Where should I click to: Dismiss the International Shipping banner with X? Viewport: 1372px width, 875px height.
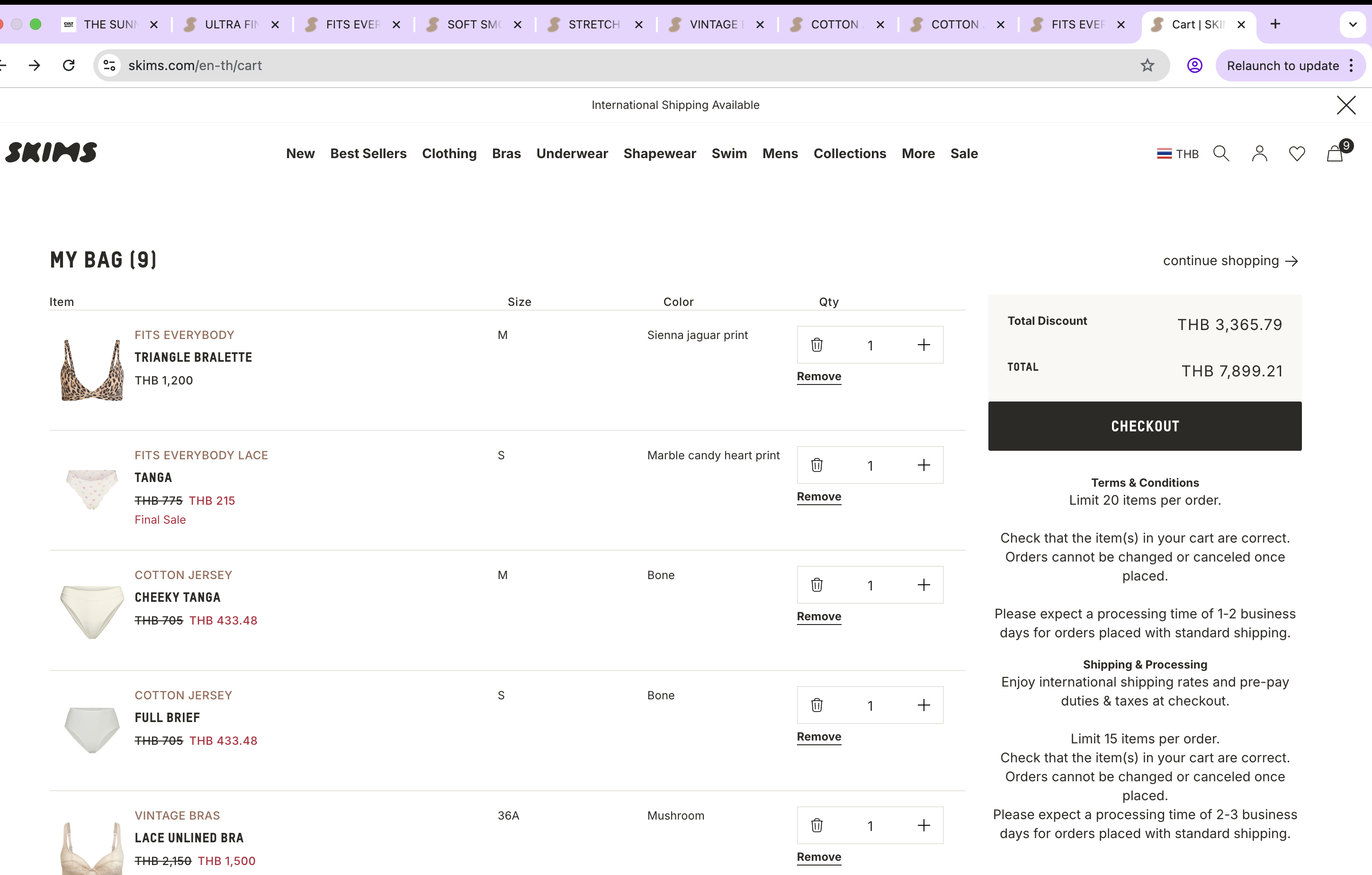coord(1346,105)
